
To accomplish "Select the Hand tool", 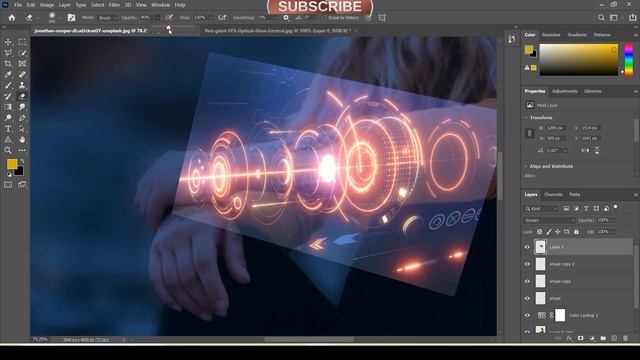I will point(22,140).
